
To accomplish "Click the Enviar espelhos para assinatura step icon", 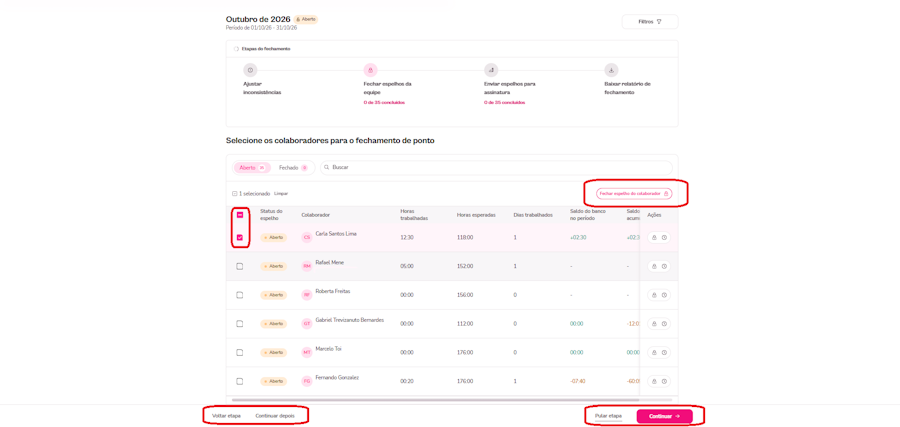I will [x=491, y=70].
